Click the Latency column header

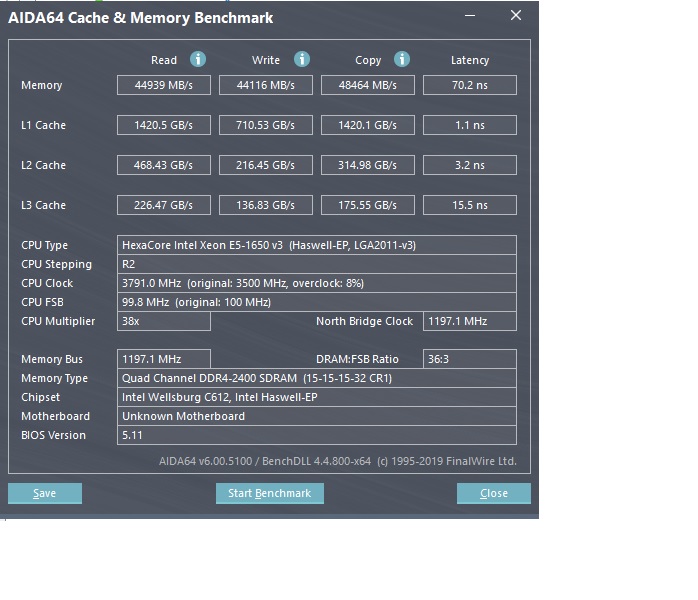[x=470, y=61]
